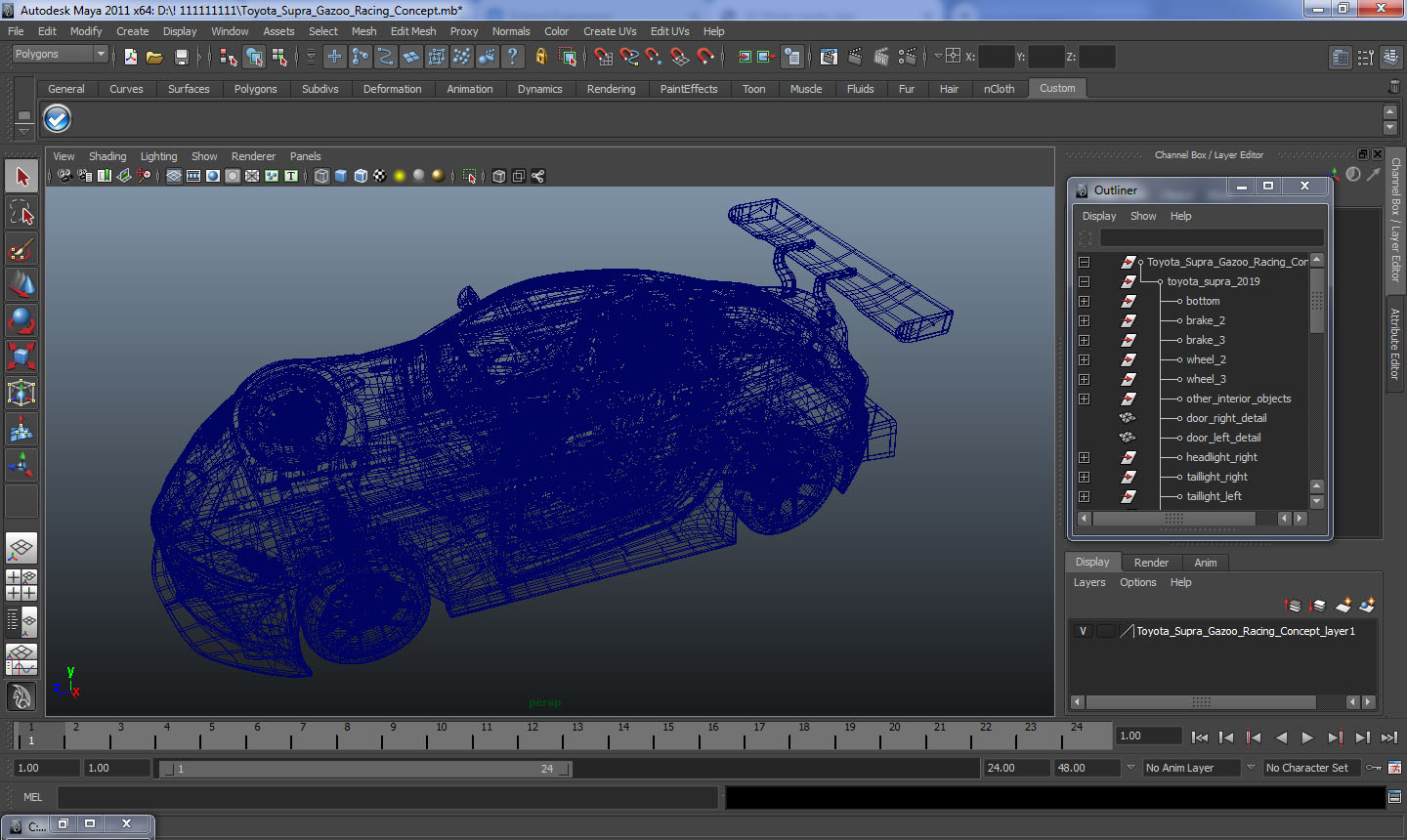The width and height of the screenshot is (1407, 840).
Task: Expand the brake_2 node
Action: [1084, 320]
